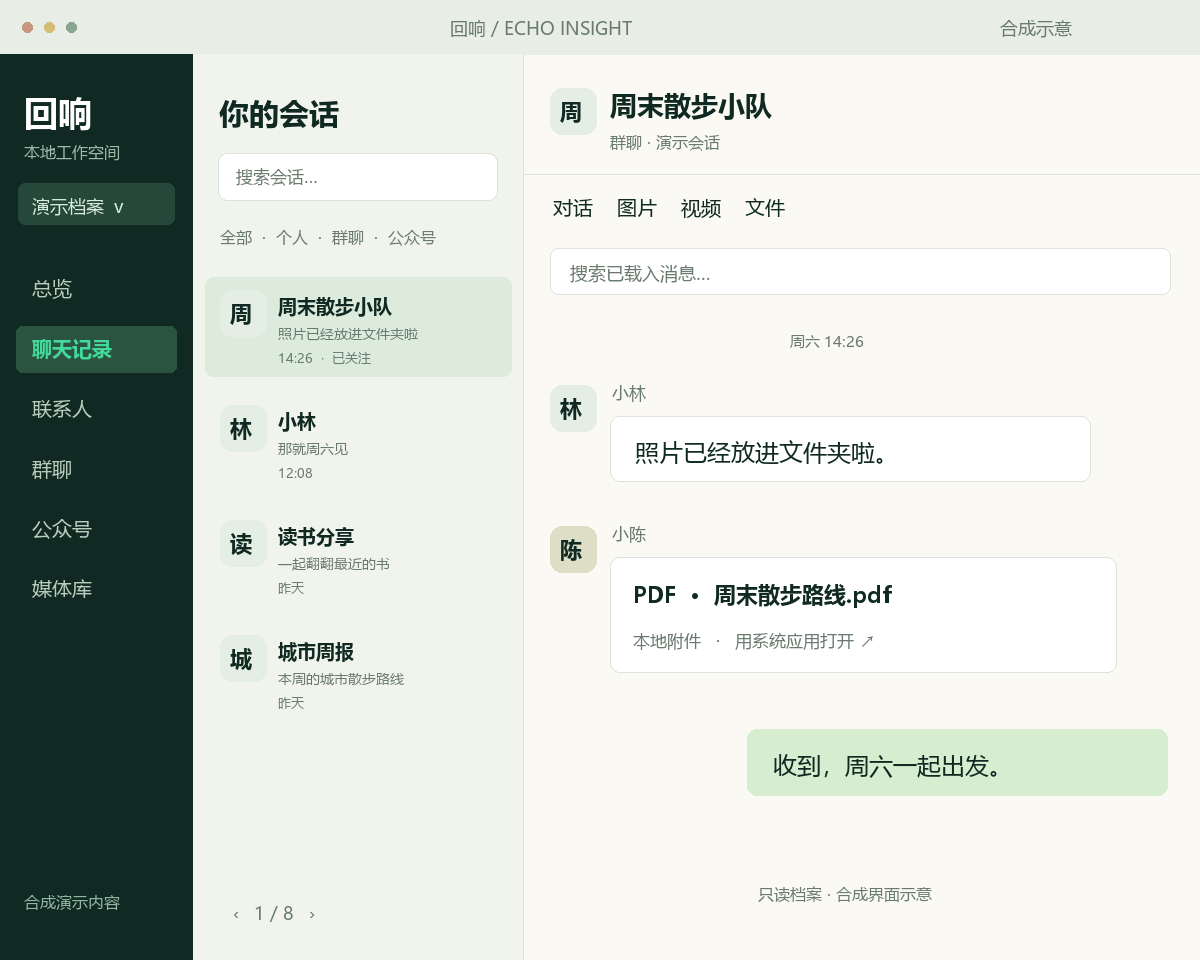
Task: Click the 读 avatar for 读书分享
Action: point(242,544)
